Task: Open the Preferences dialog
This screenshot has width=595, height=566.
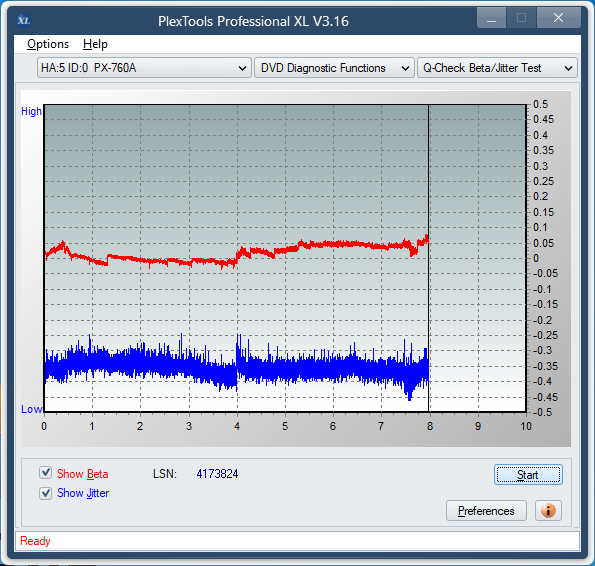Action: point(486,511)
